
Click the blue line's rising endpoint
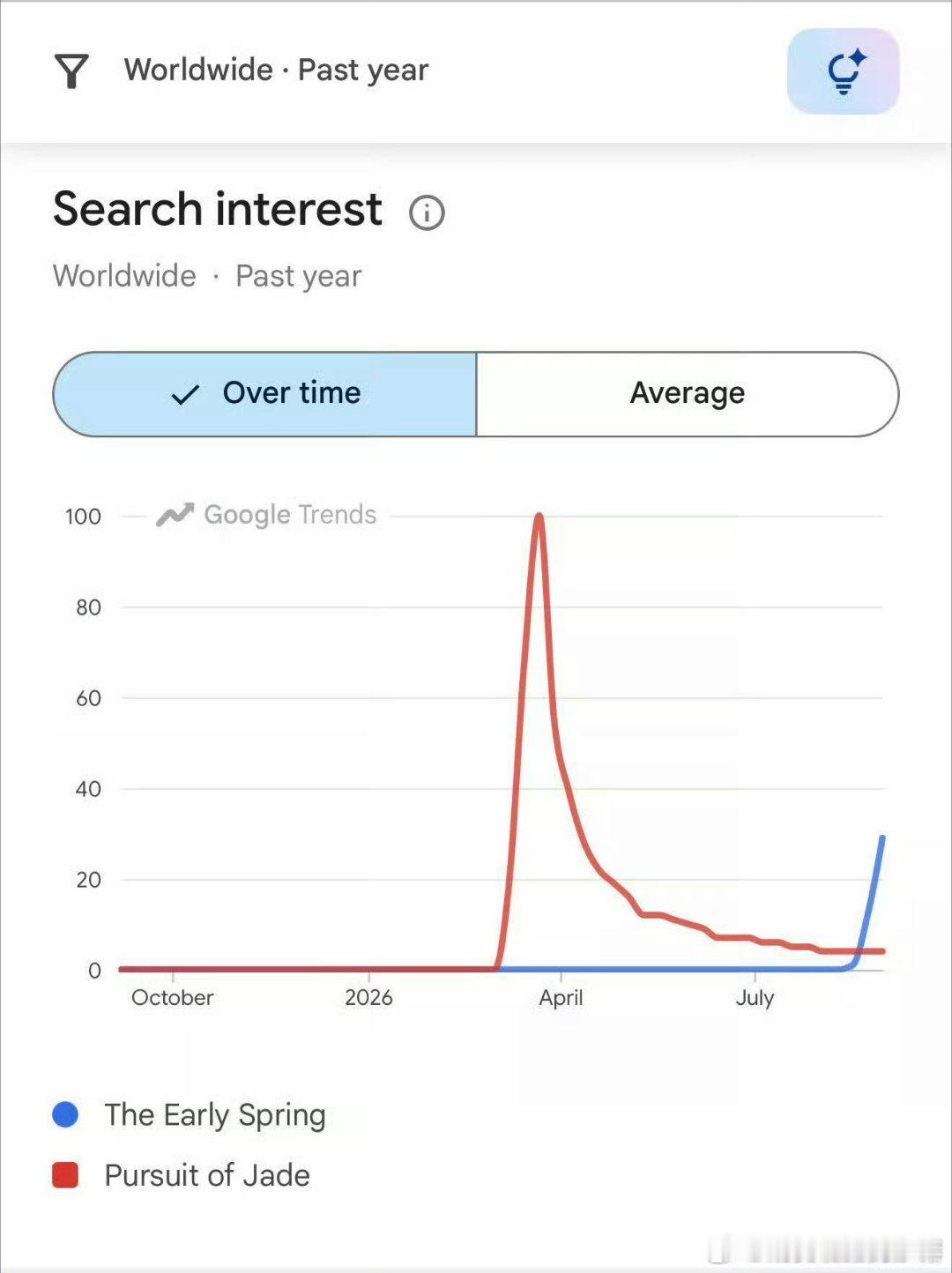tap(881, 838)
